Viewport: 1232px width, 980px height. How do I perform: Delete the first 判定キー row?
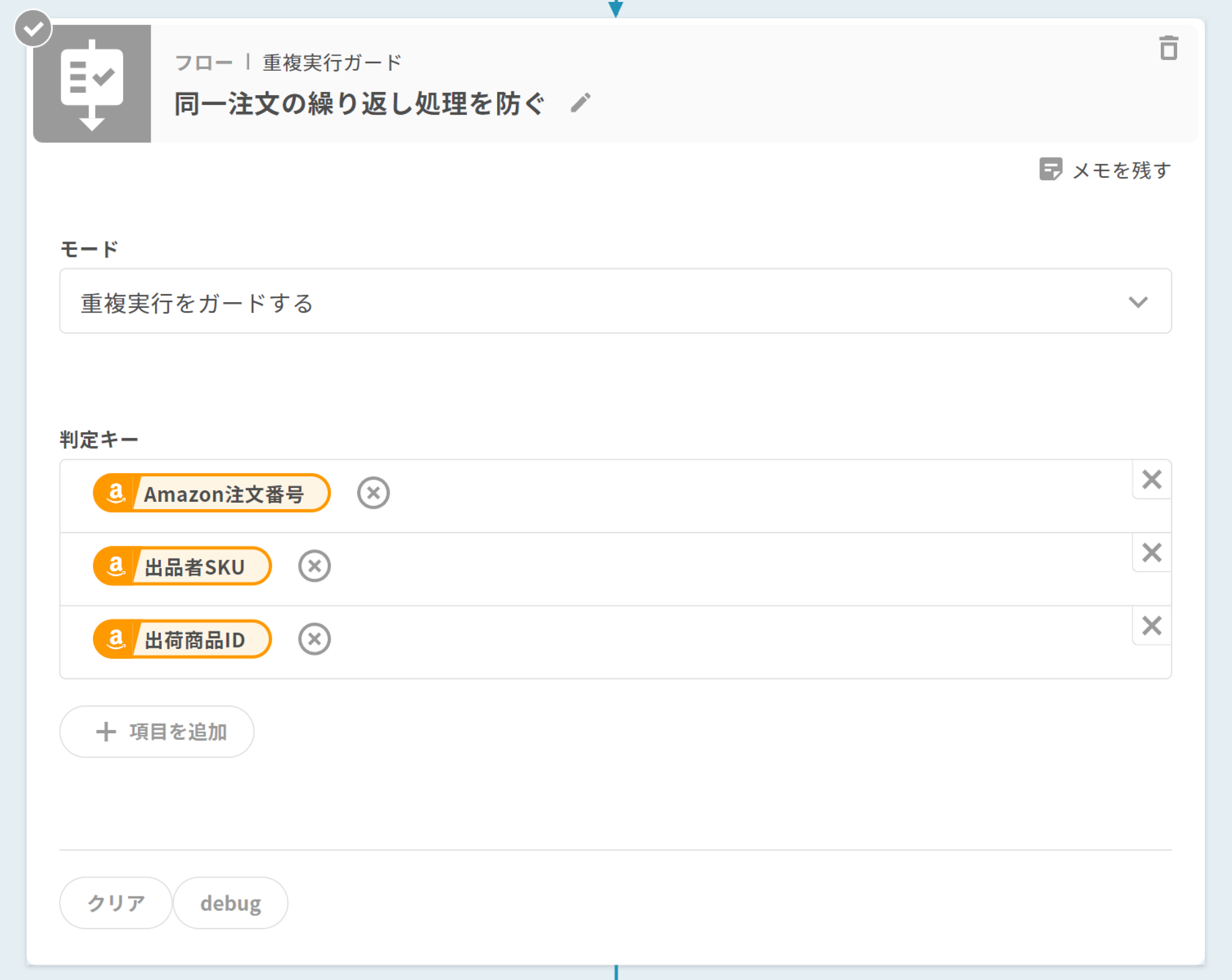coord(1152,480)
